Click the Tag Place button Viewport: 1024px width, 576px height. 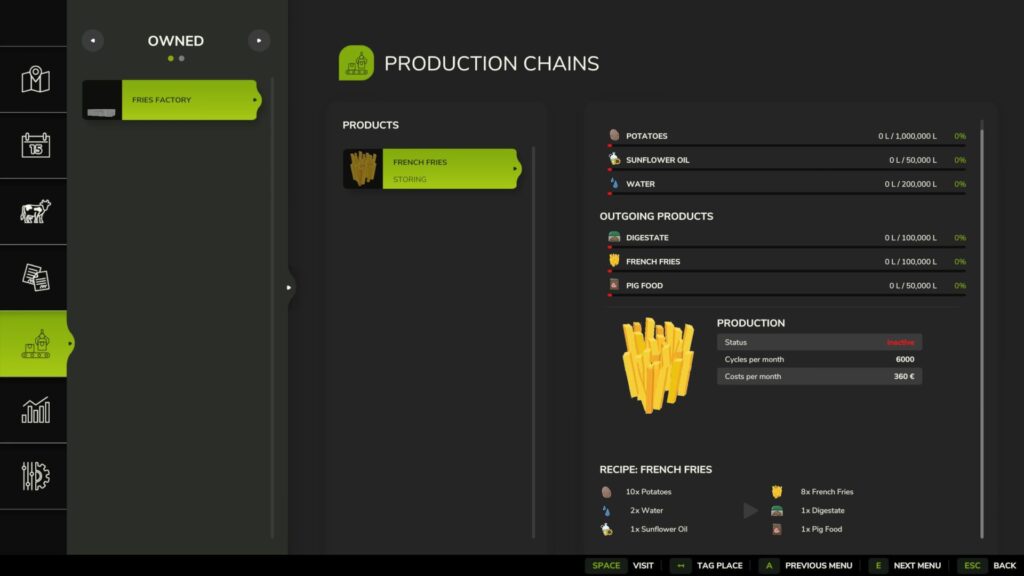coord(707,565)
